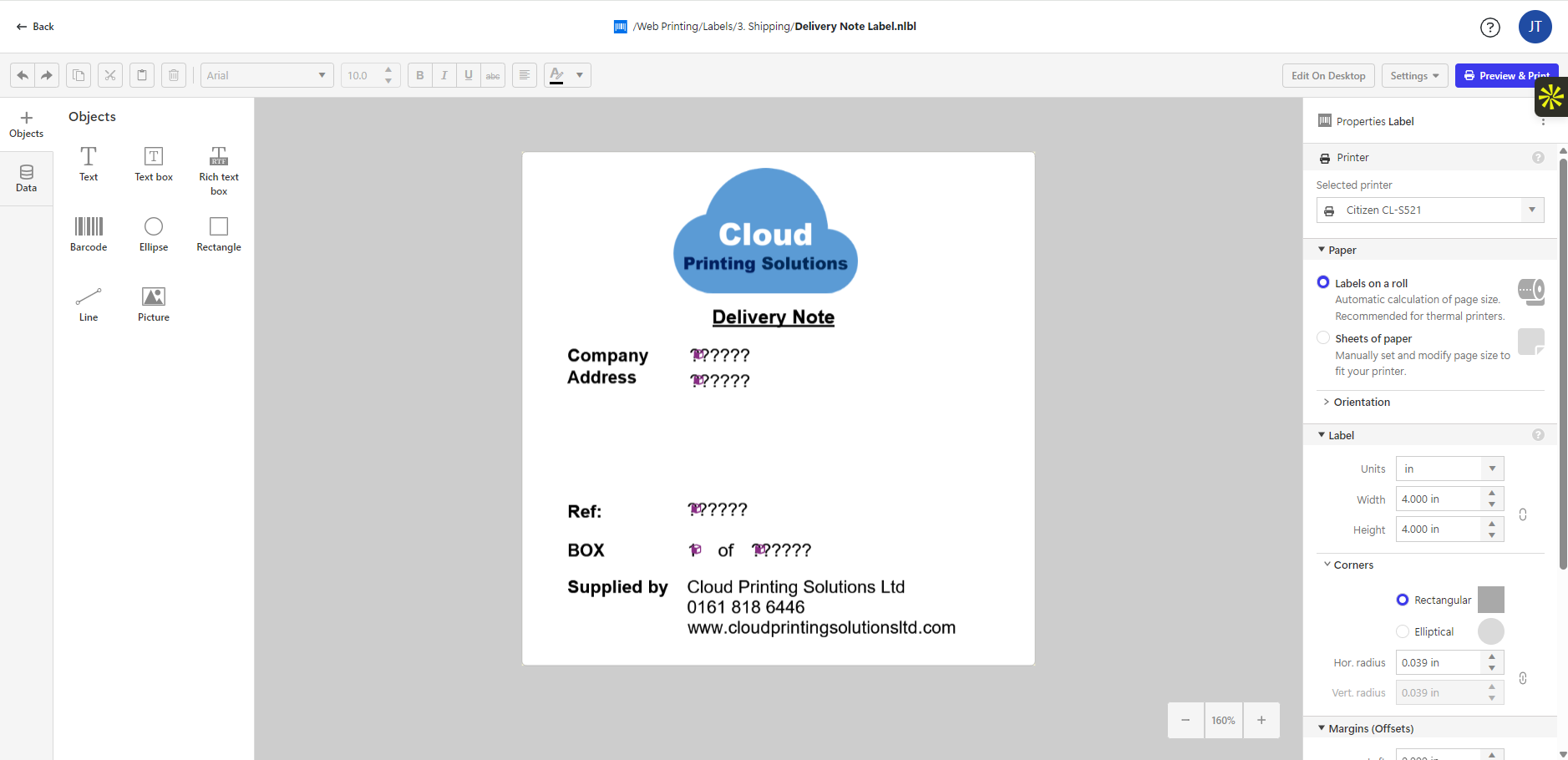
Task: Click Preview & Print button
Action: [x=1506, y=75]
